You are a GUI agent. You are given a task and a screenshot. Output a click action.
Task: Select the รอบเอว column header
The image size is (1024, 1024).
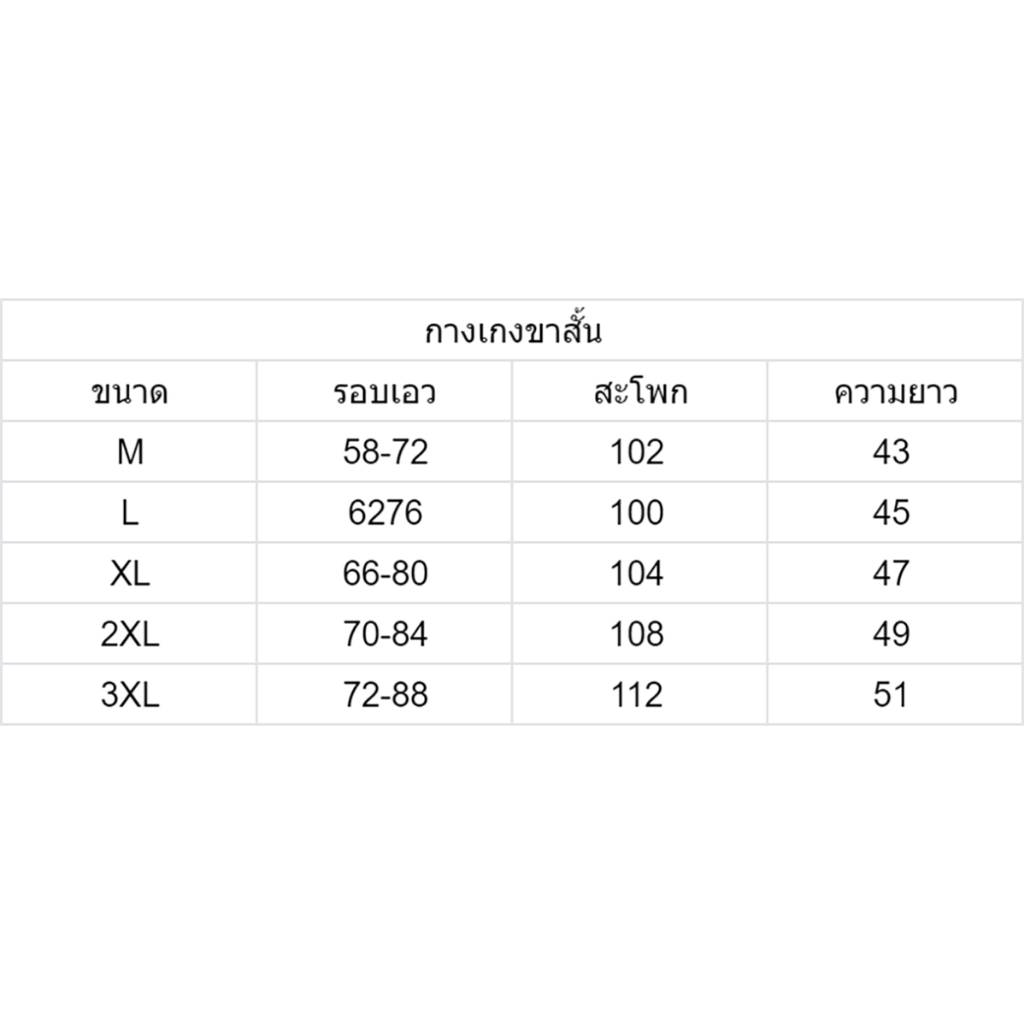385,392
